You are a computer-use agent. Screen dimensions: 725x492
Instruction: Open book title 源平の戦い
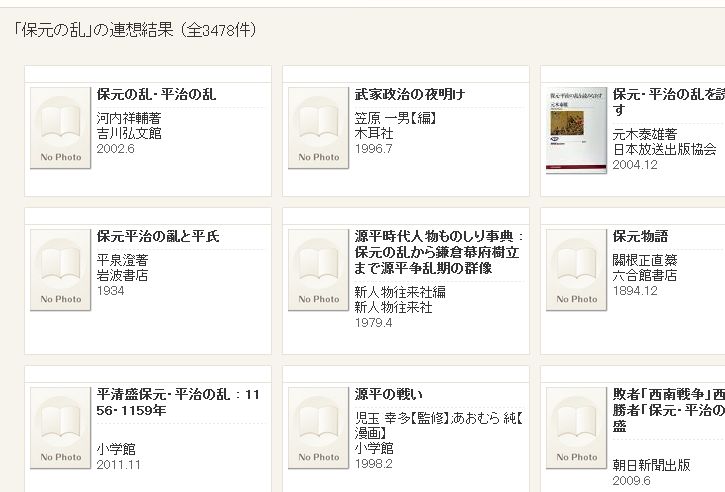click(x=388, y=394)
